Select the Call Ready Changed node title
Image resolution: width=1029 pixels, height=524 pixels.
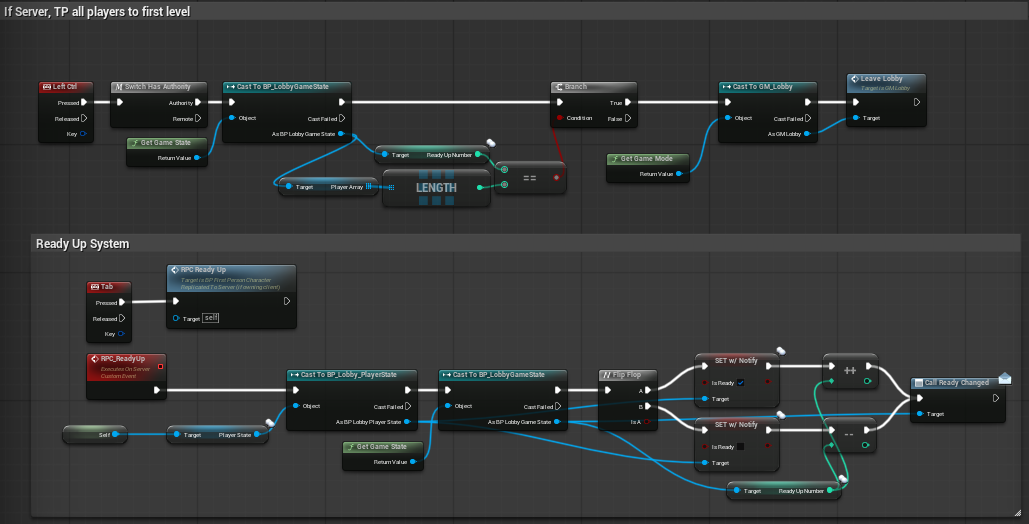(x=957, y=382)
